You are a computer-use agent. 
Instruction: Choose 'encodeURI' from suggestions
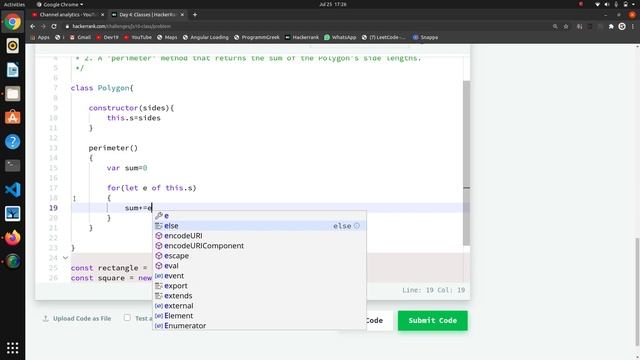259,236
